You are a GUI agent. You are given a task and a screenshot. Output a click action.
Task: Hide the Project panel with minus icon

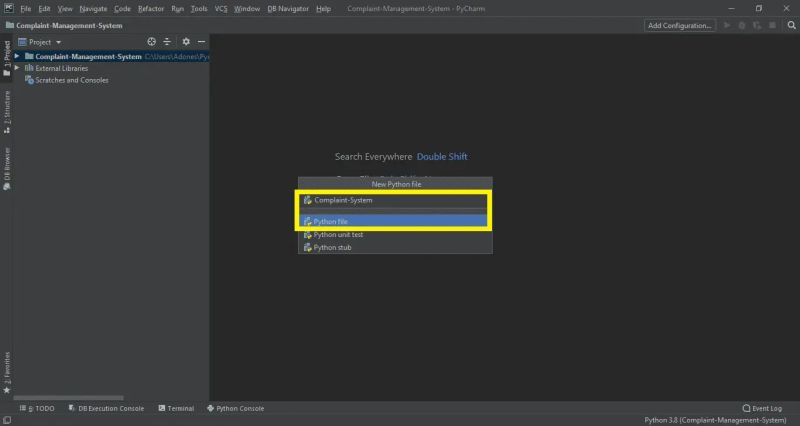click(x=202, y=42)
